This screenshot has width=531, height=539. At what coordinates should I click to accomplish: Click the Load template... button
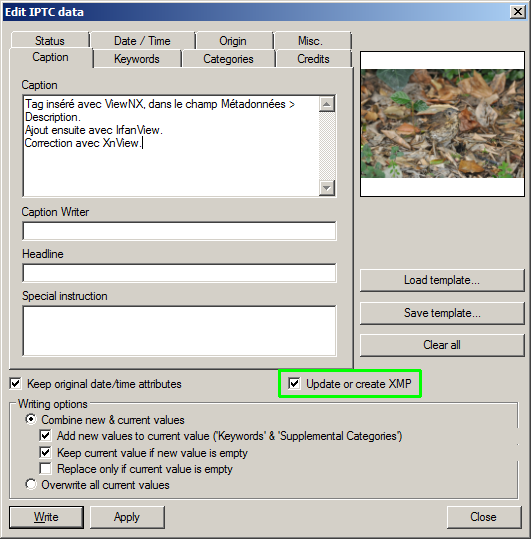442,280
